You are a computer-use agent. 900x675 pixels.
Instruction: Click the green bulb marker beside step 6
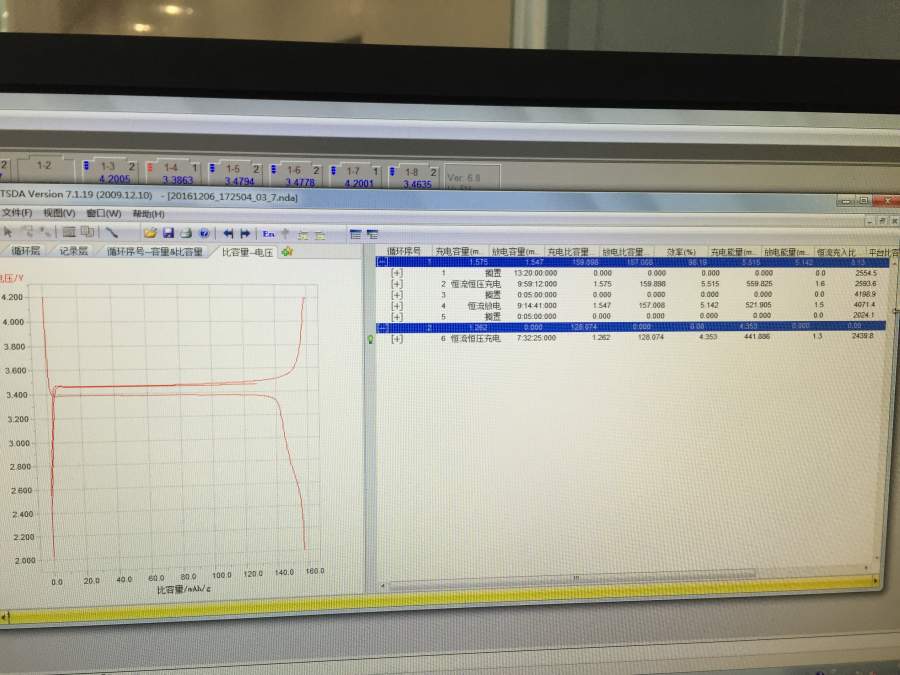pyautogui.click(x=371, y=339)
